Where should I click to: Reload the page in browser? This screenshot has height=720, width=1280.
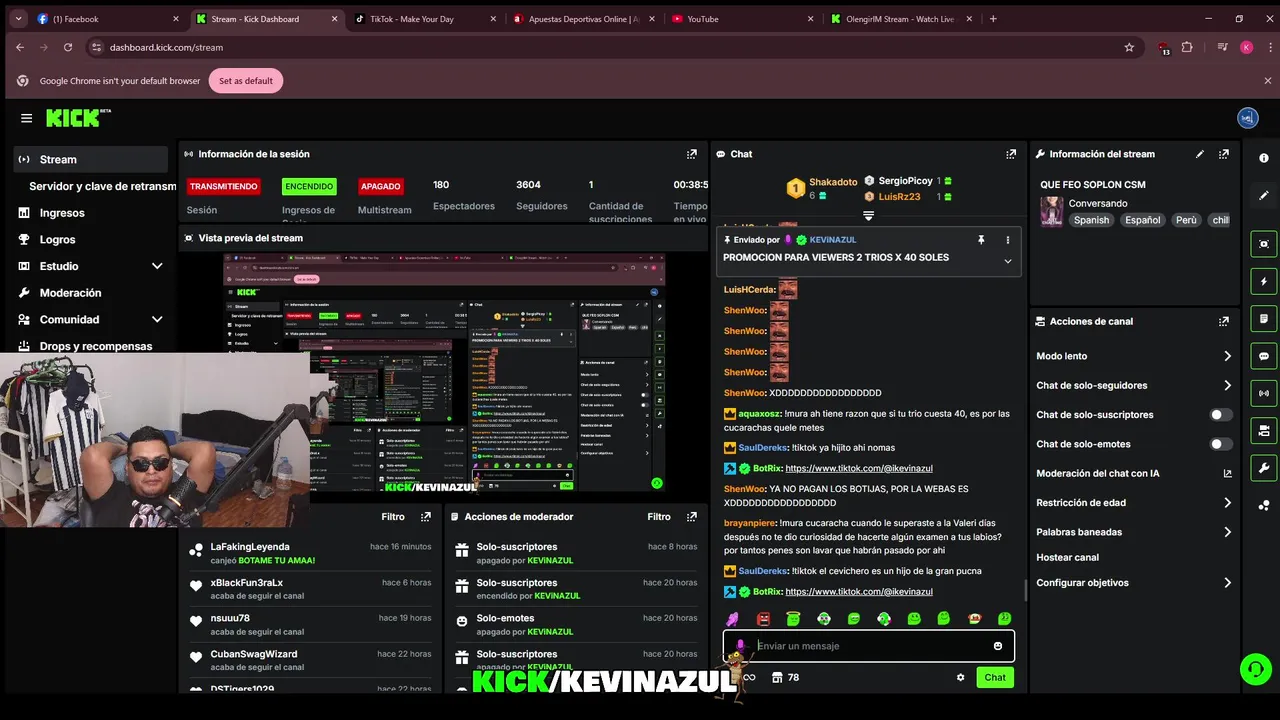click(68, 47)
